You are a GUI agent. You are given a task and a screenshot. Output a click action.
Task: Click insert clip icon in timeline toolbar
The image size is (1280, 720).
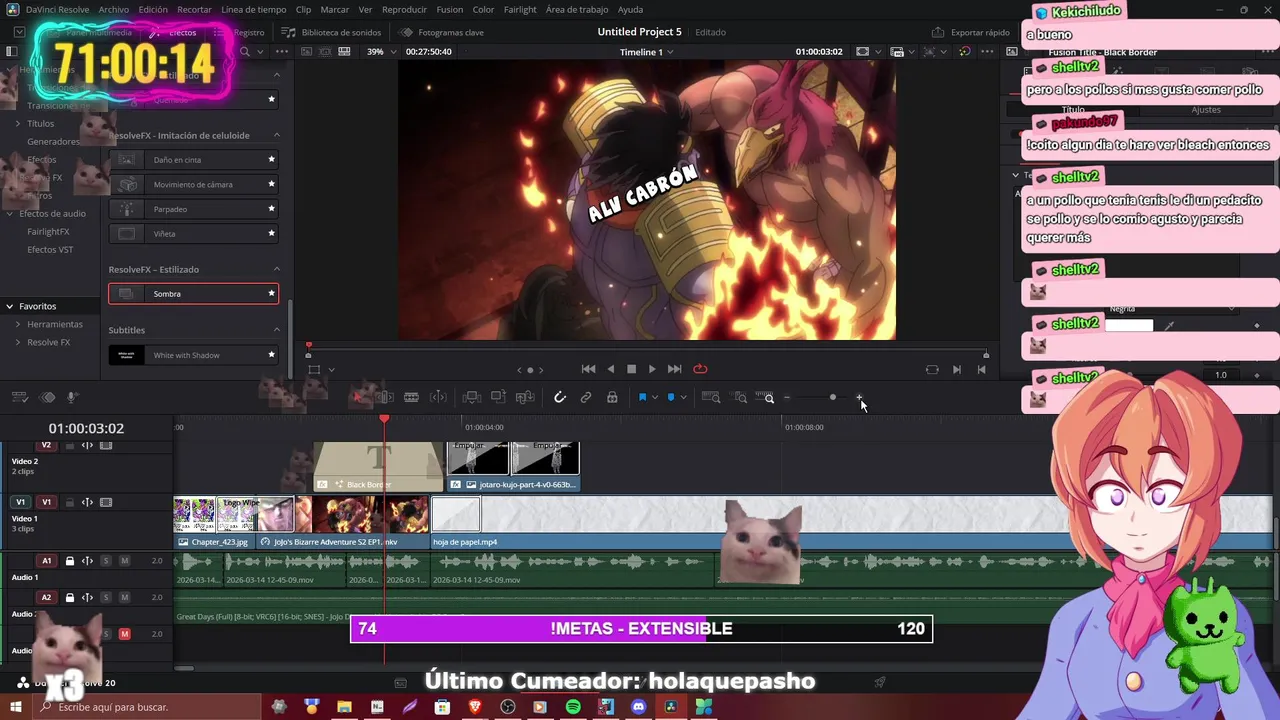(472, 397)
